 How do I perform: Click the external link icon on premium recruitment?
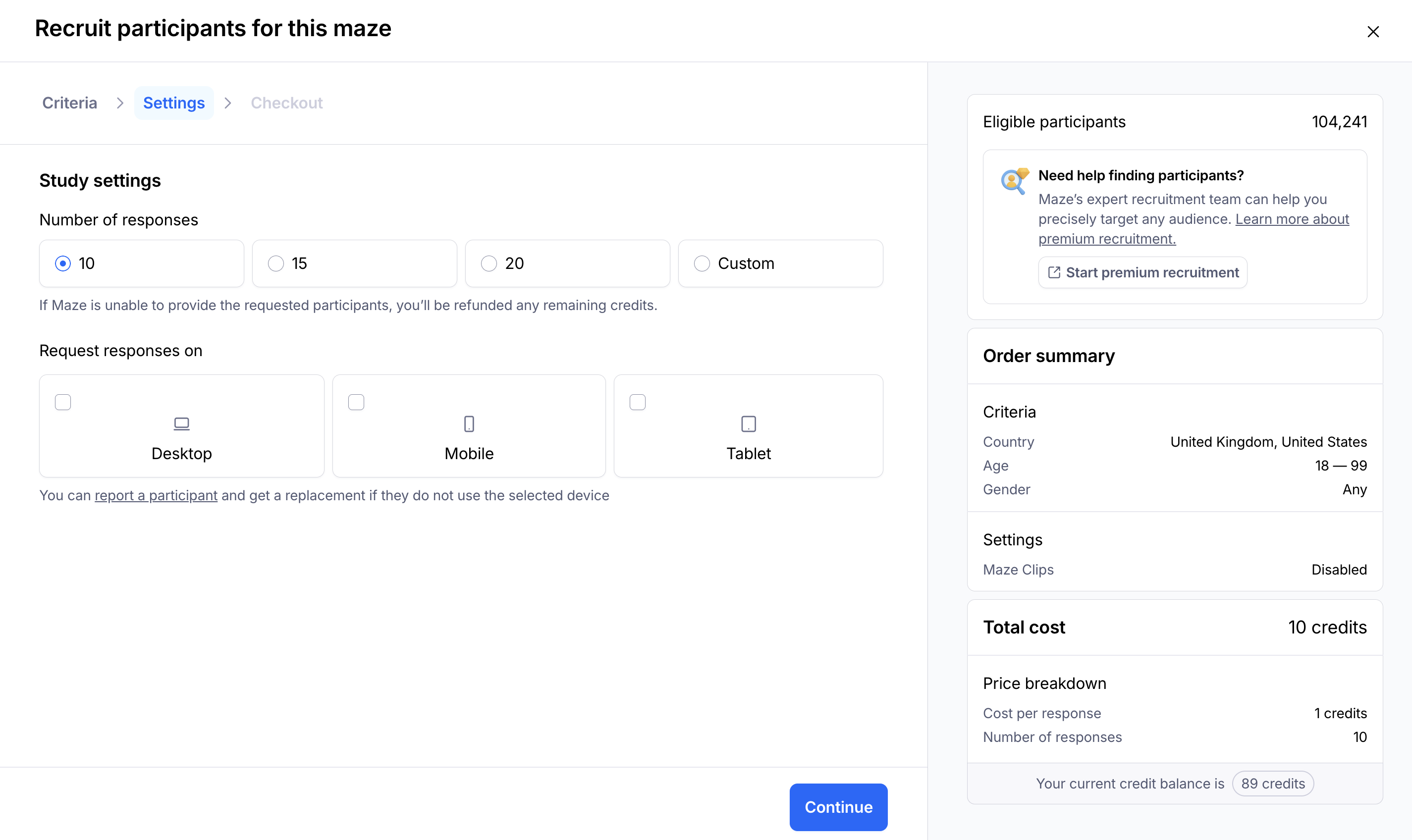click(1054, 272)
